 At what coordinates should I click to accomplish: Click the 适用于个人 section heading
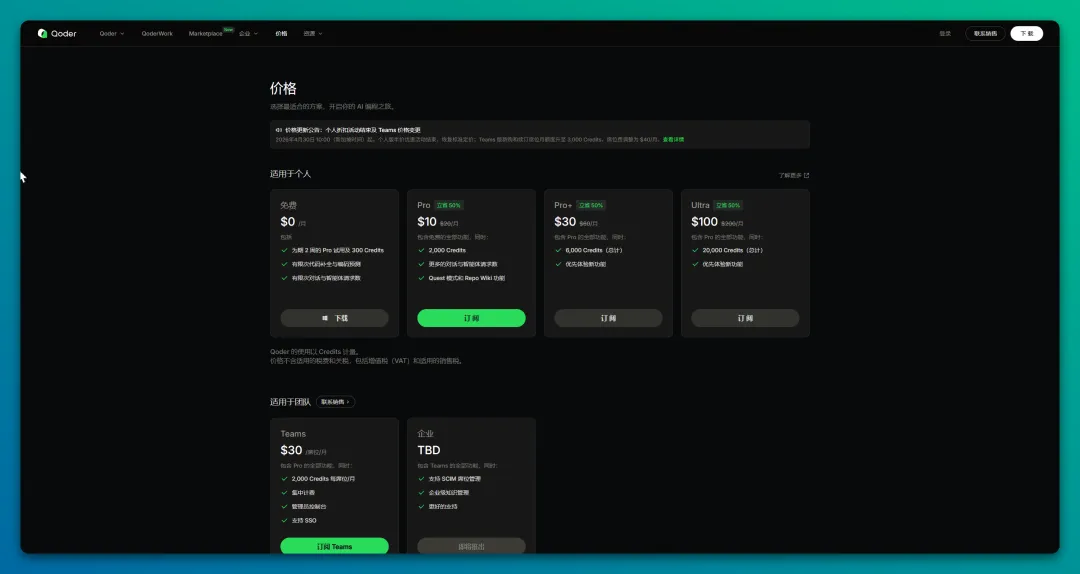291,174
